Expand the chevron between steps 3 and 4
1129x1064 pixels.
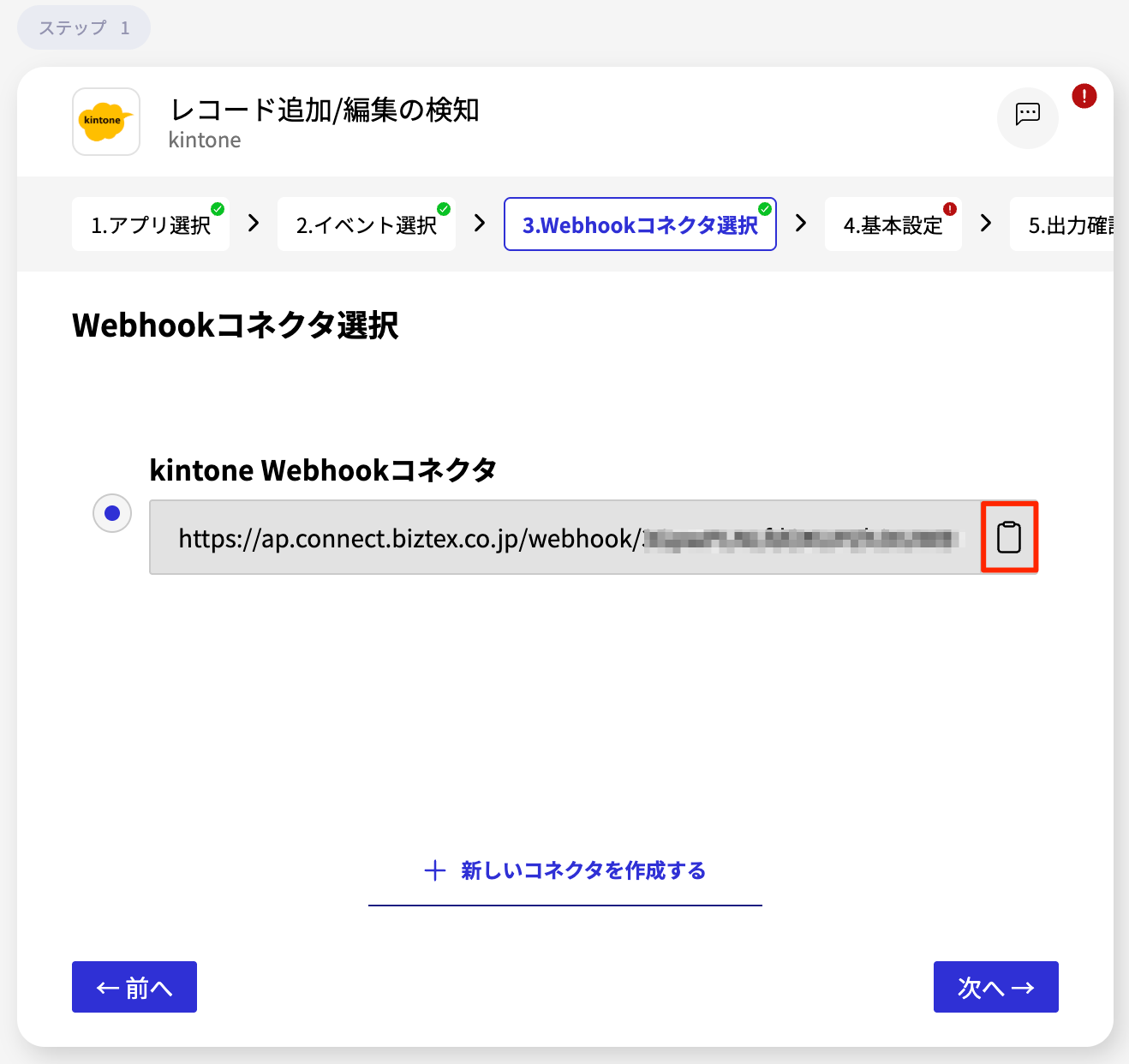(x=799, y=224)
